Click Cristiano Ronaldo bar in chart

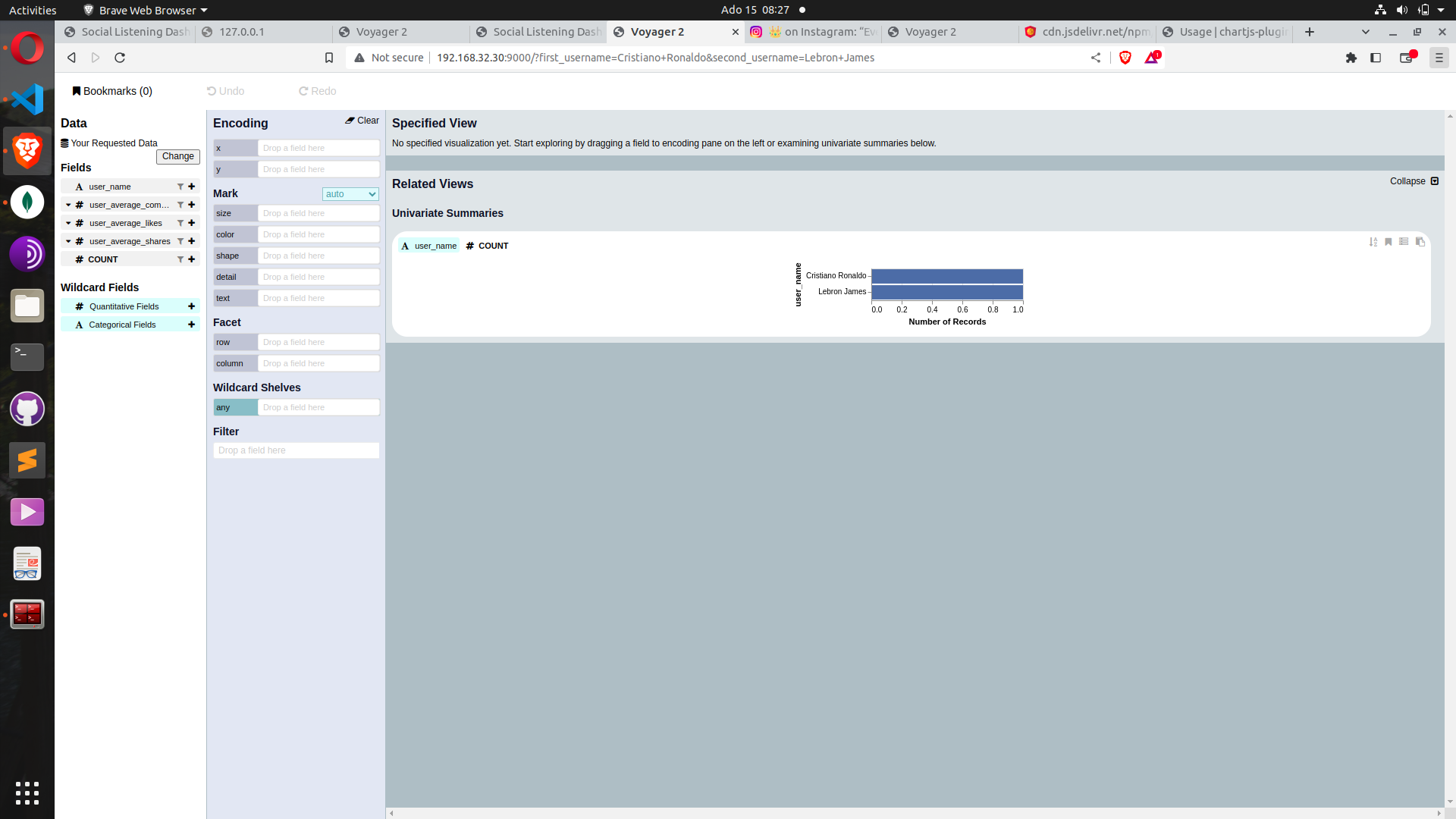pos(946,276)
